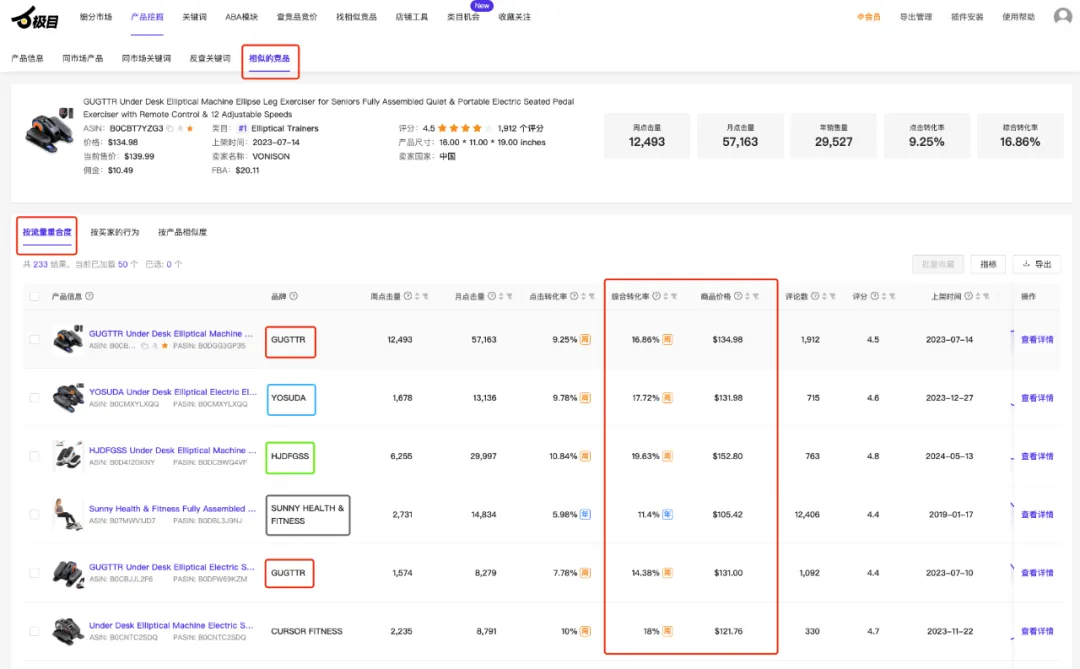Click the orange 周 badge beside 16.86%

pyautogui.click(x=667, y=340)
